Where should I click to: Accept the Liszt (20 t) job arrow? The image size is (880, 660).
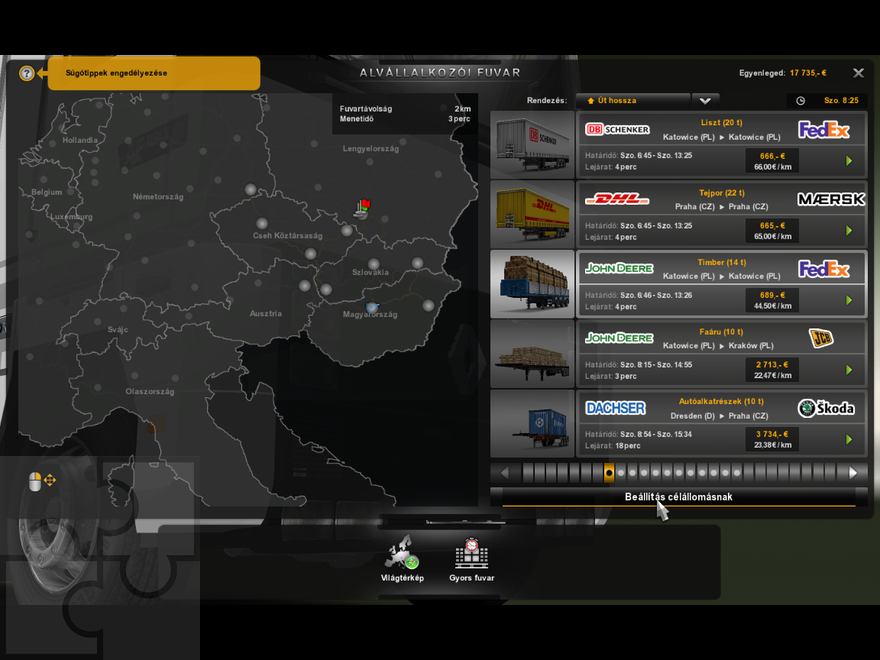click(x=849, y=161)
